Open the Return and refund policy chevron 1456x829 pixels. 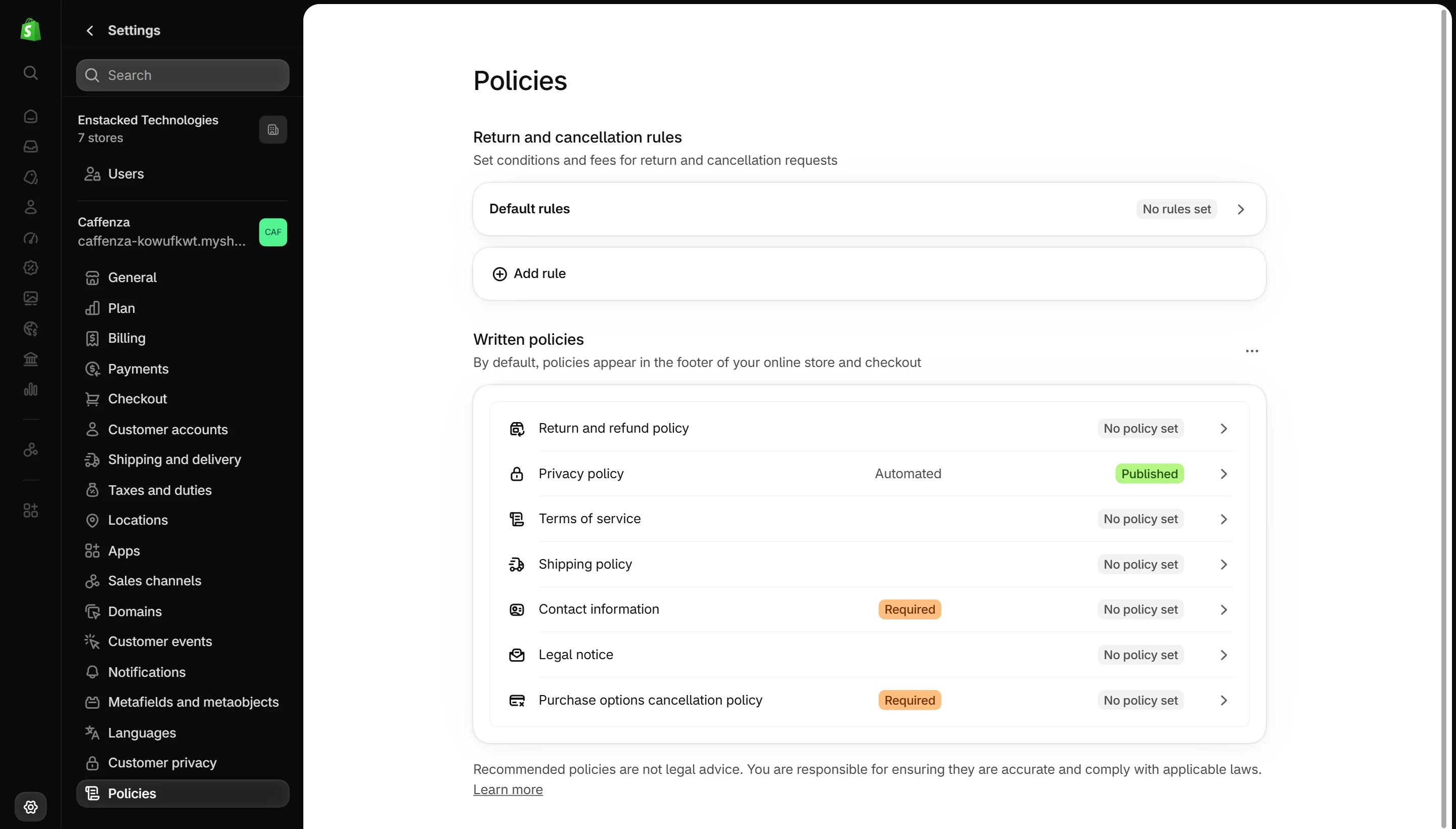(x=1223, y=429)
